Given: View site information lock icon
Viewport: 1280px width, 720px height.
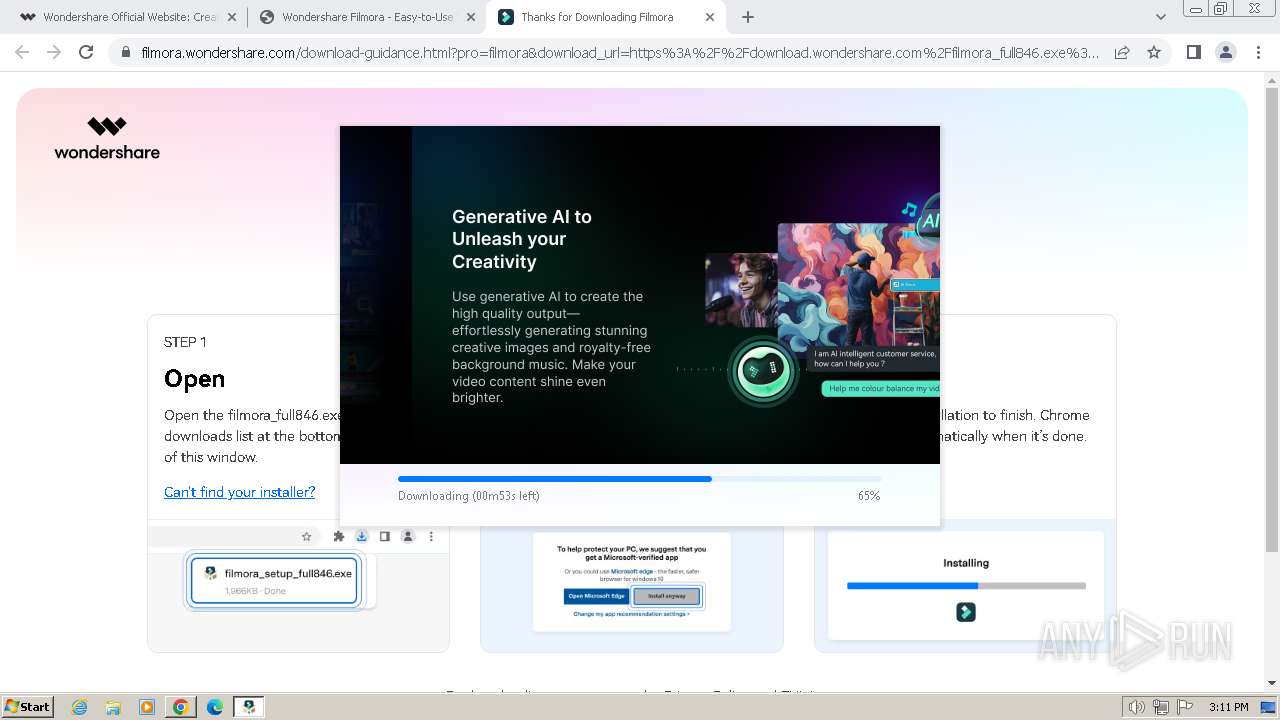Looking at the screenshot, I should click(x=125, y=53).
